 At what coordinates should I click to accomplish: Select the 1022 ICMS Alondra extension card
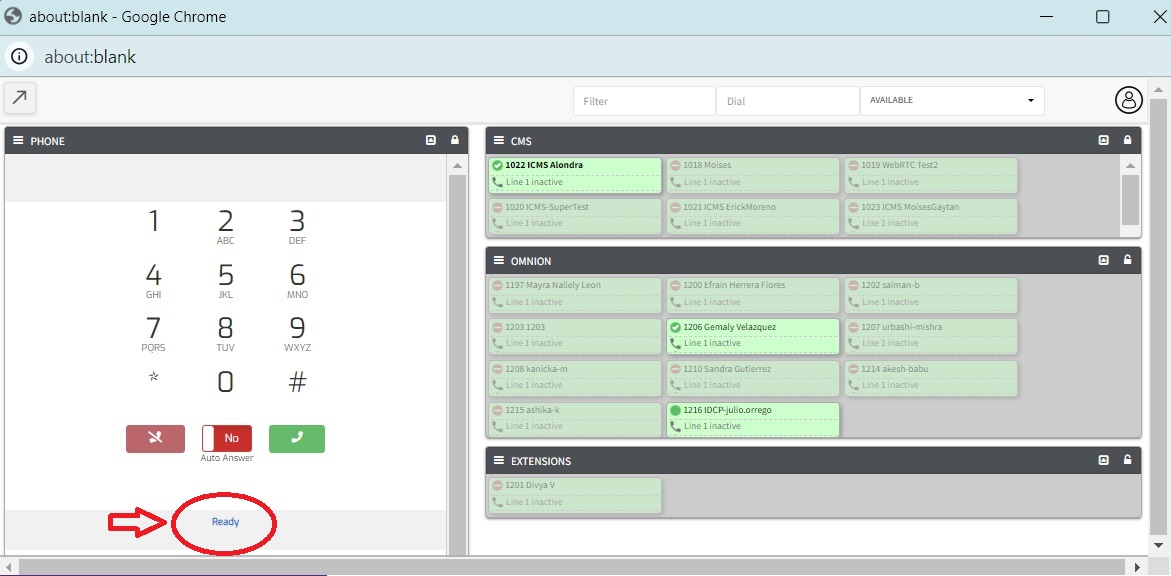574,174
